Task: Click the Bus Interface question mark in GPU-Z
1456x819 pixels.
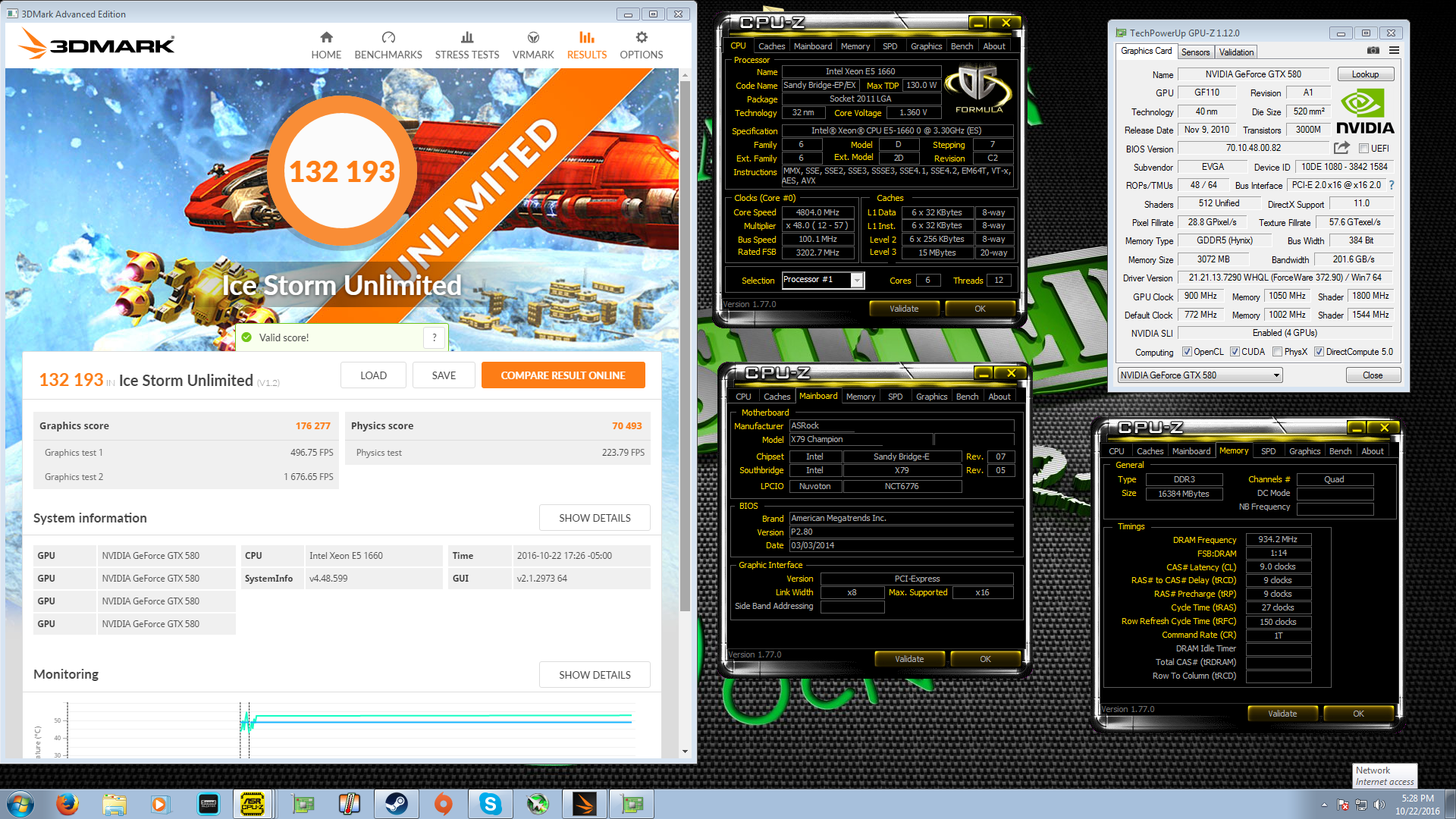Action: click(1392, 185)
